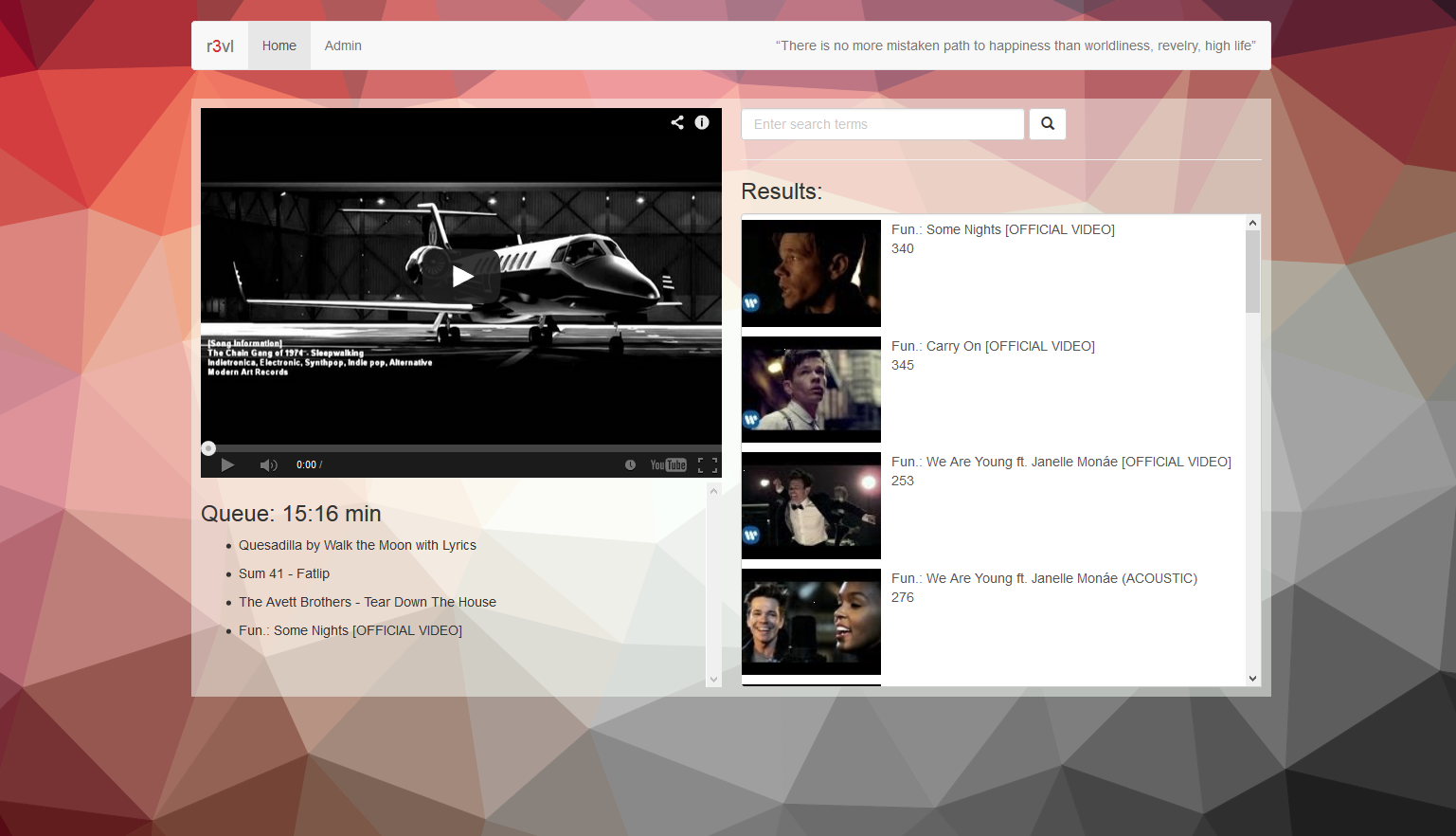Select the Carry On video thumbnail
This screenshot has height=836, width=1456.
pos(811,390)
